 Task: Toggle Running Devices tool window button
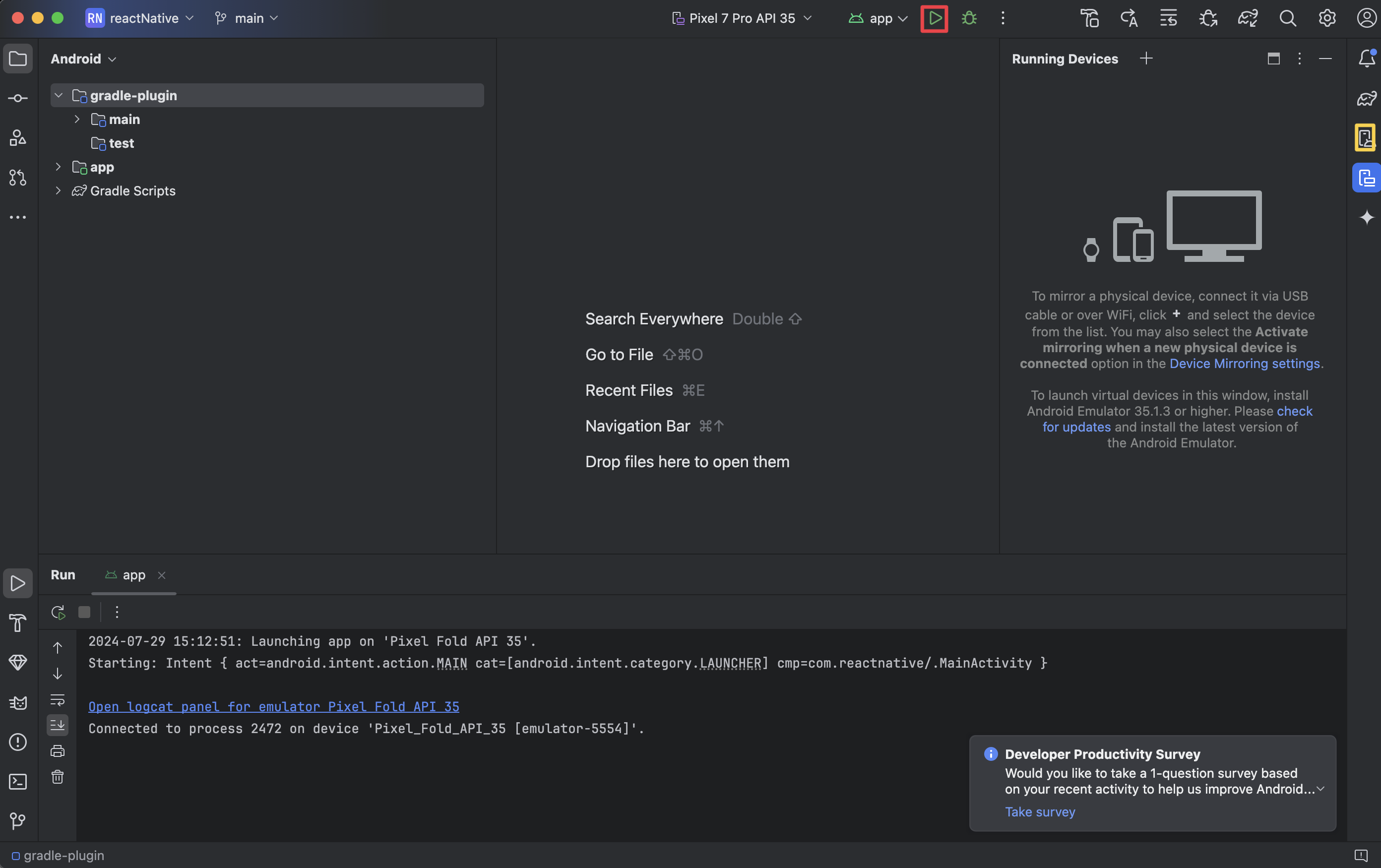click(x=1367, y=178)
